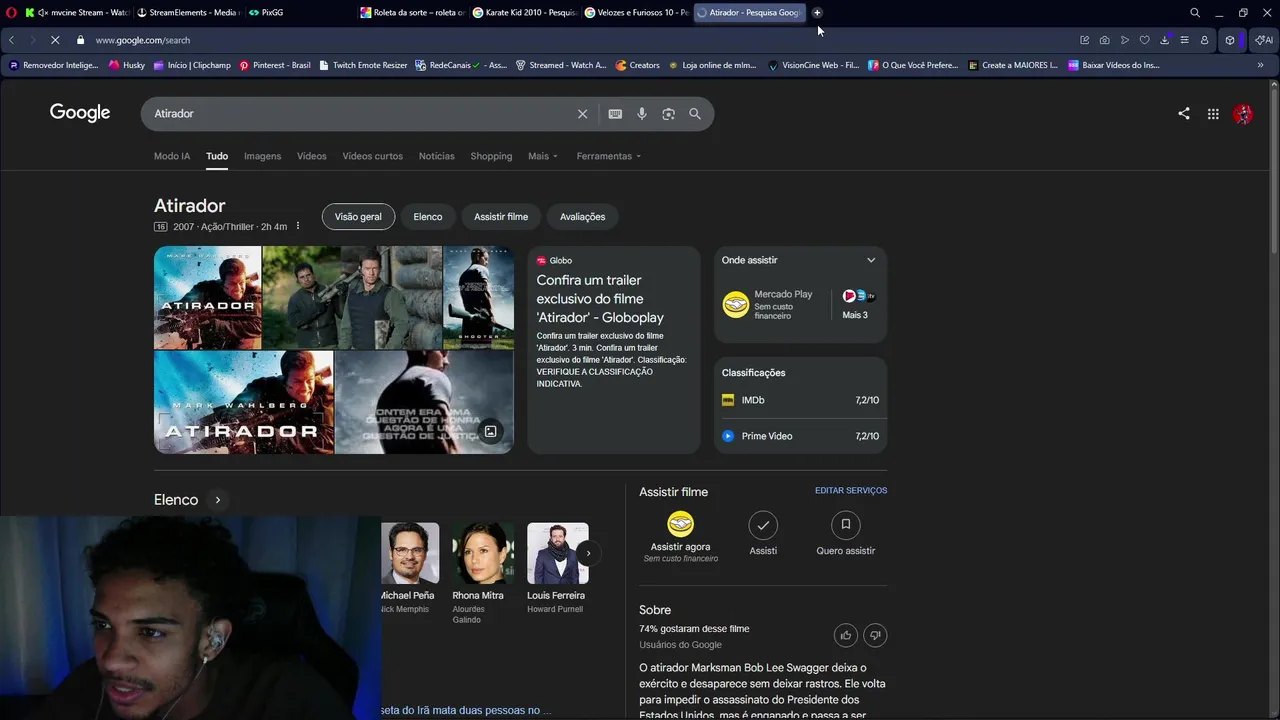Like the film with thumbs up
Screen dimensions: 1280x720
click(846, 635)
